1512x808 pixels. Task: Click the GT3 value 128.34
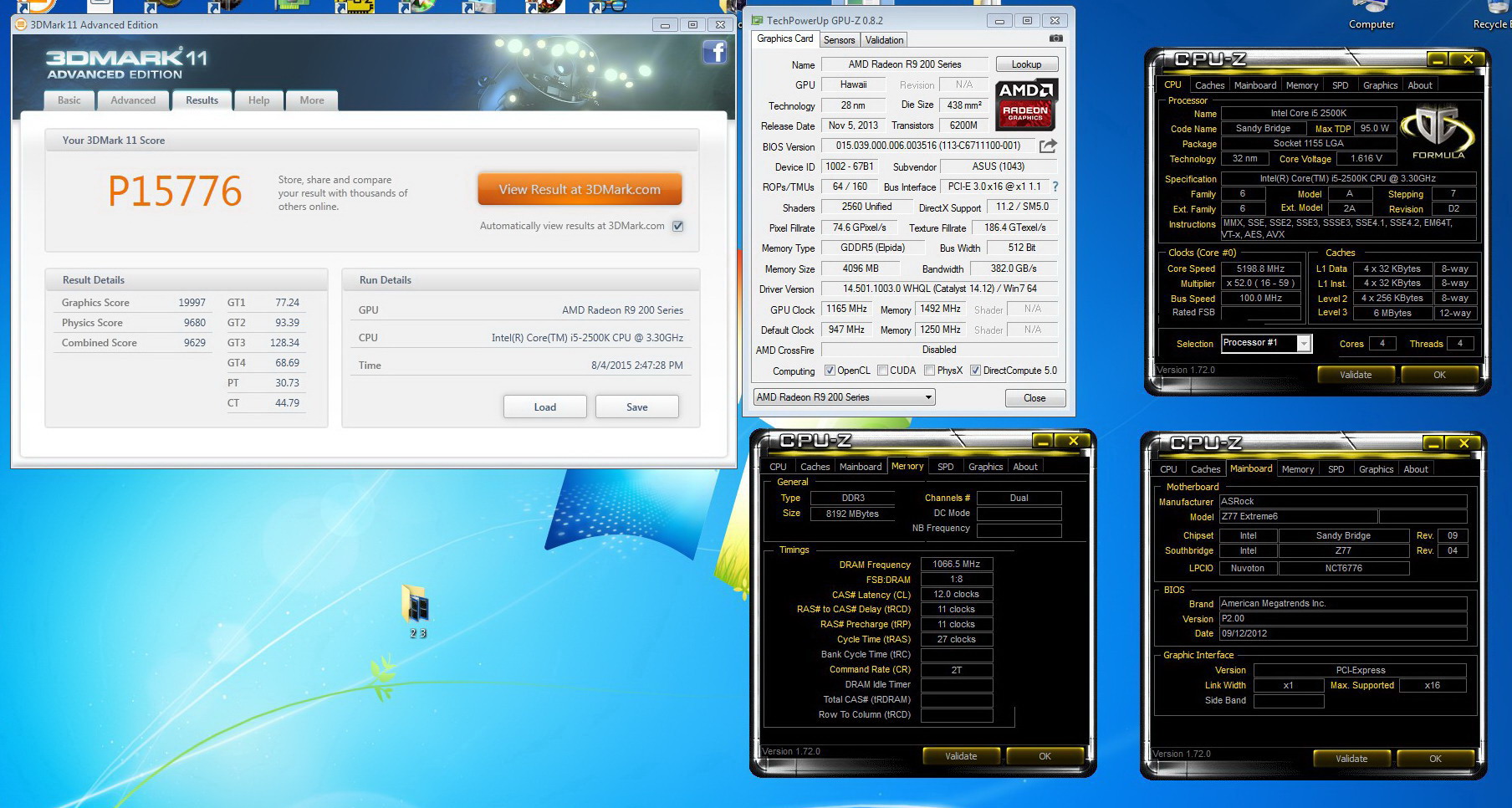pos(284,343)
